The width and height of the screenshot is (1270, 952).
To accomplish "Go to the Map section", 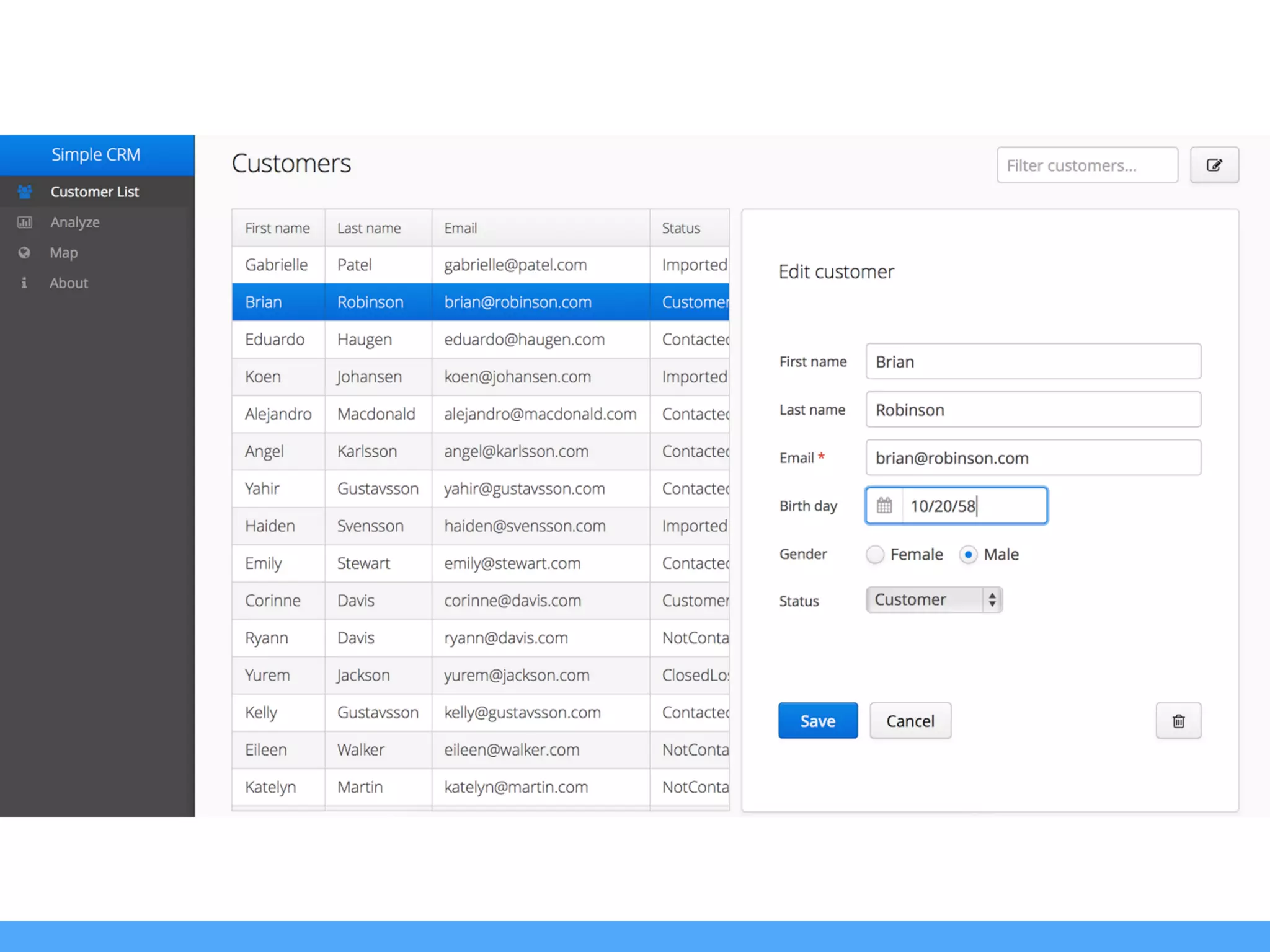I will pos(64,253).
